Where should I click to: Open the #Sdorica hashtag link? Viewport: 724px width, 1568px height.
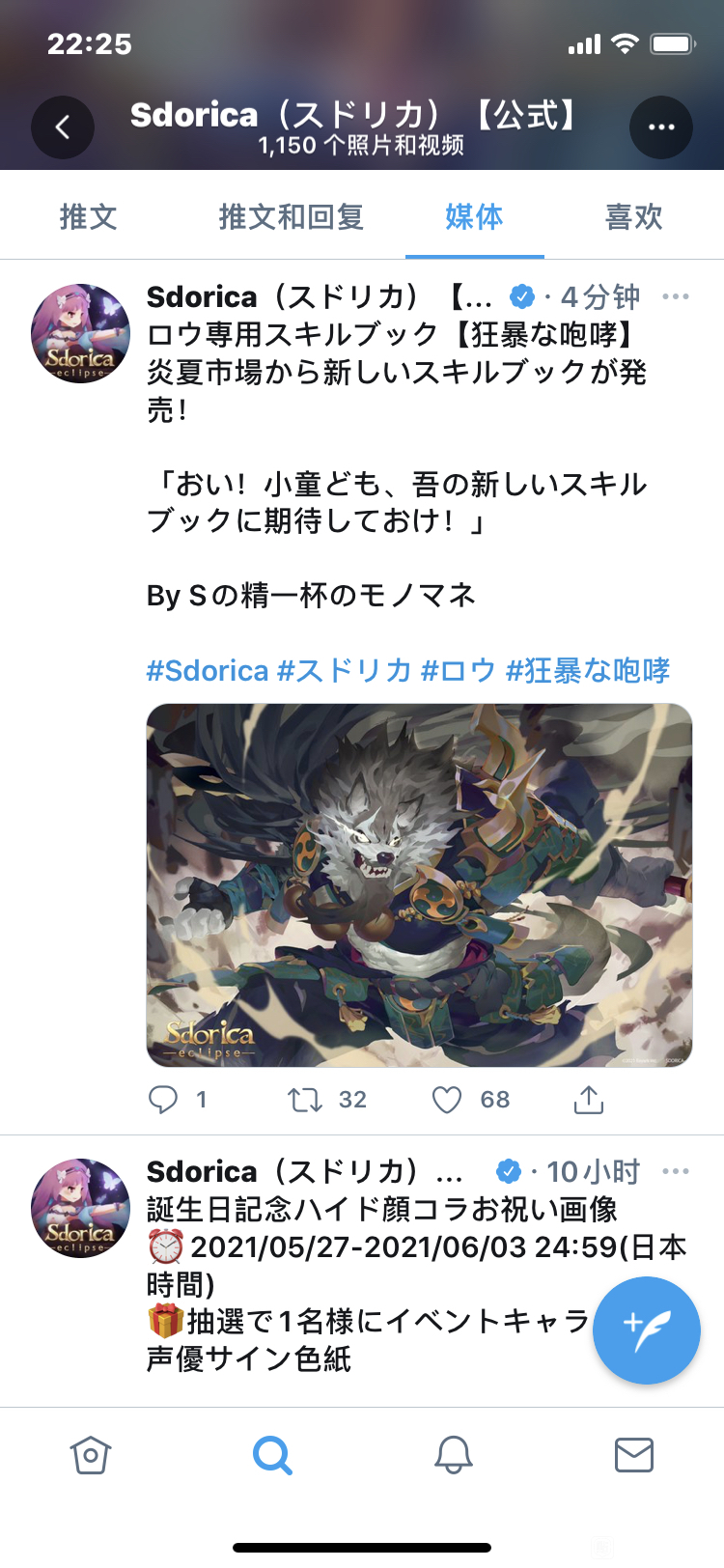point(208,670)
